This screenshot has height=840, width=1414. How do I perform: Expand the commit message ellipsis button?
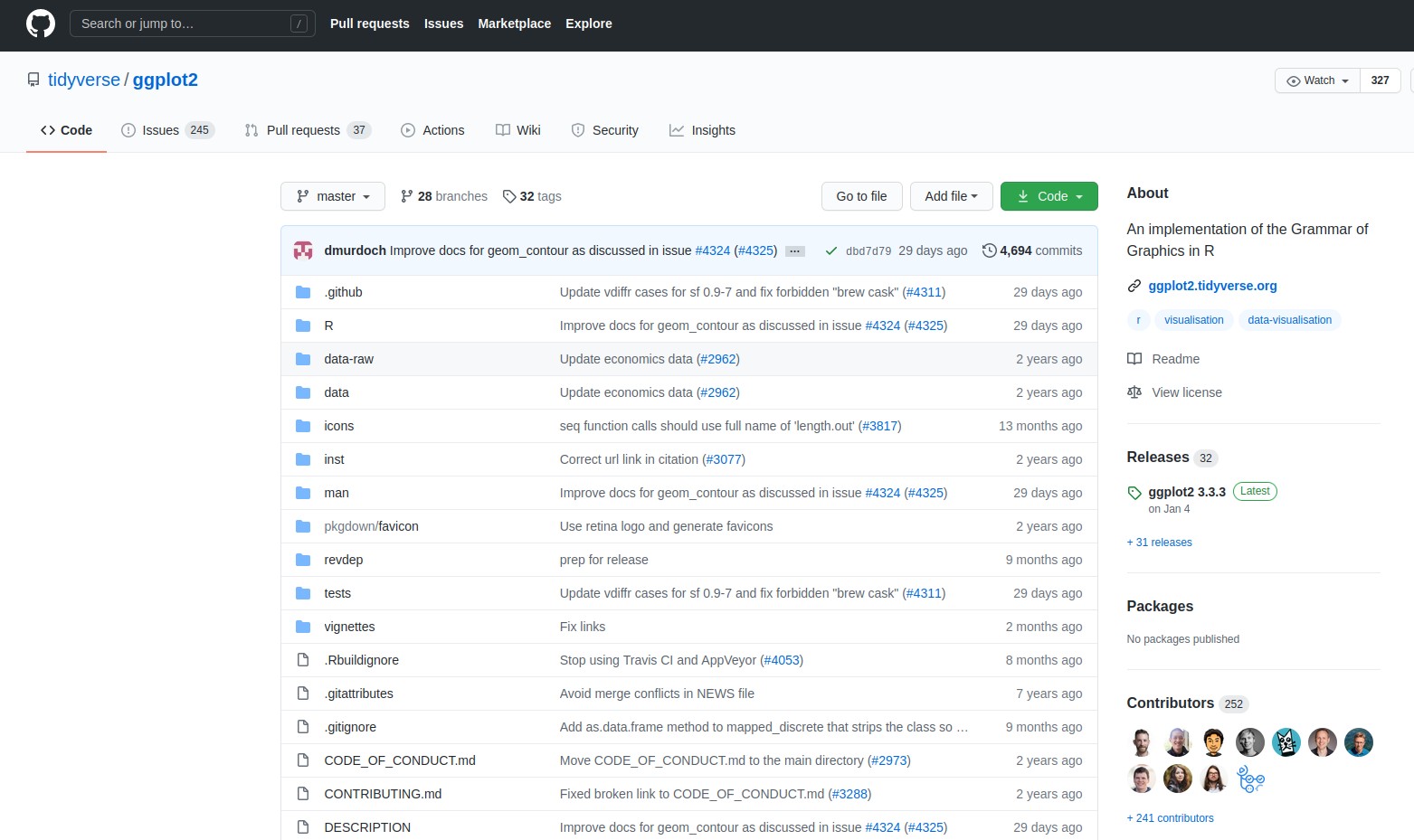coord(795,251)
